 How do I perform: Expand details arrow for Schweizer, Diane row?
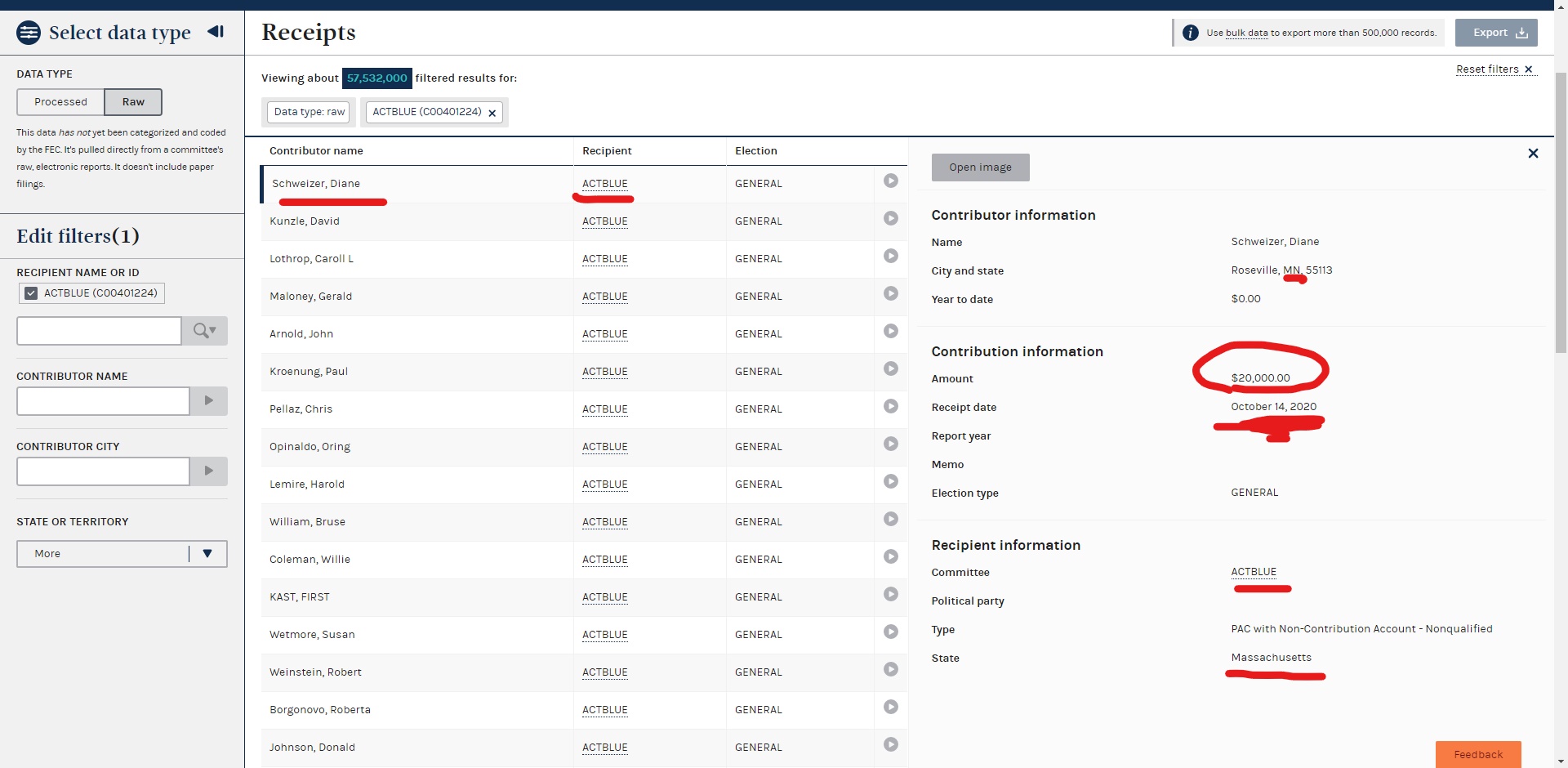[891, 181]
